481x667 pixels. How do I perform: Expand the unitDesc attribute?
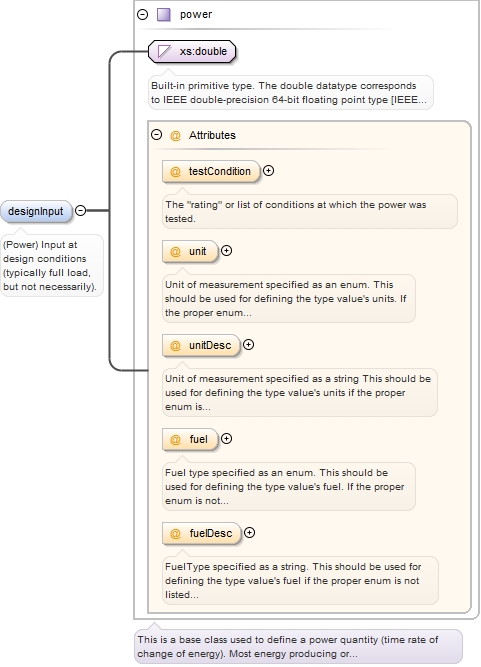coord(249,345)
